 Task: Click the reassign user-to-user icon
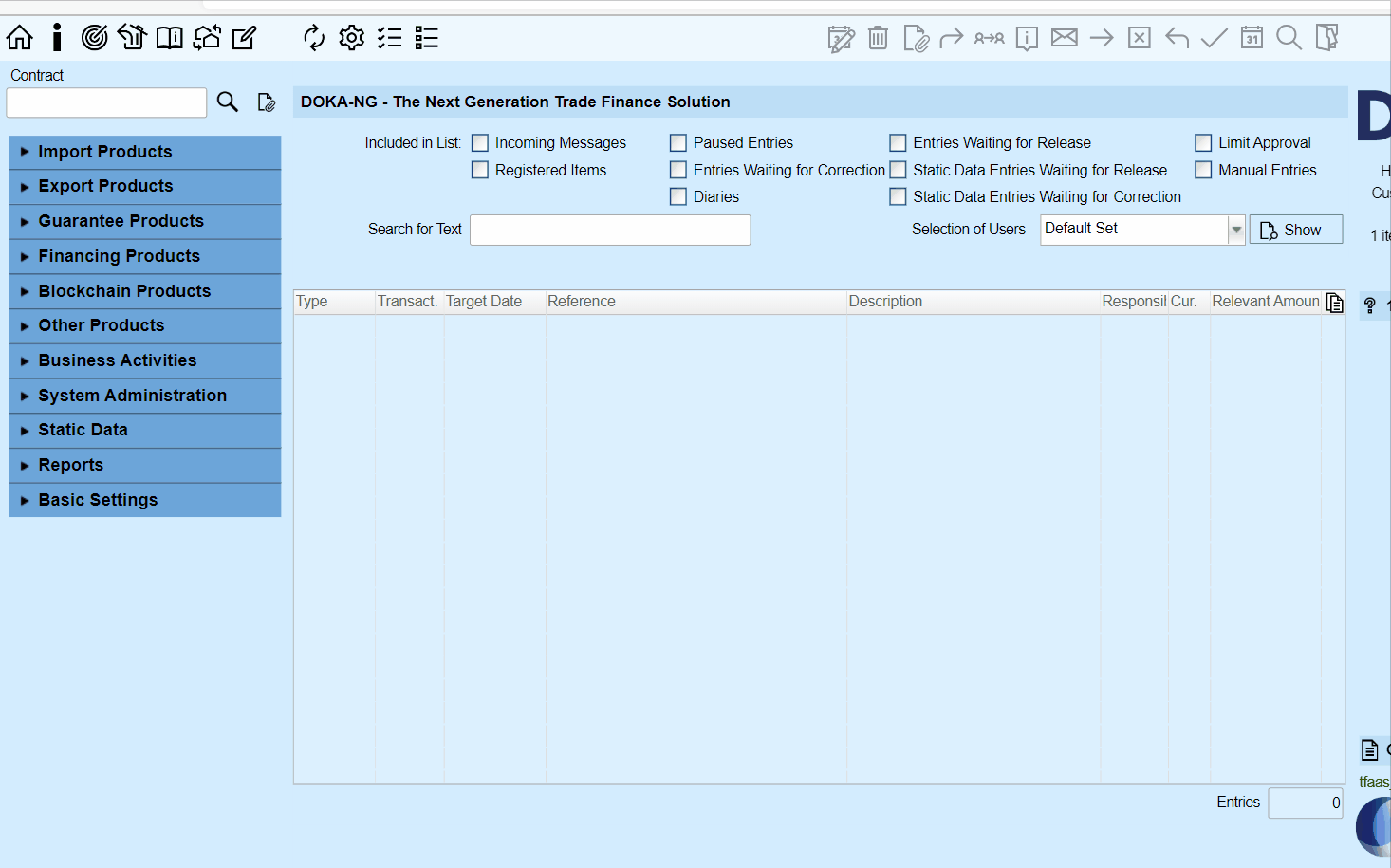click(x=990, y=38)
